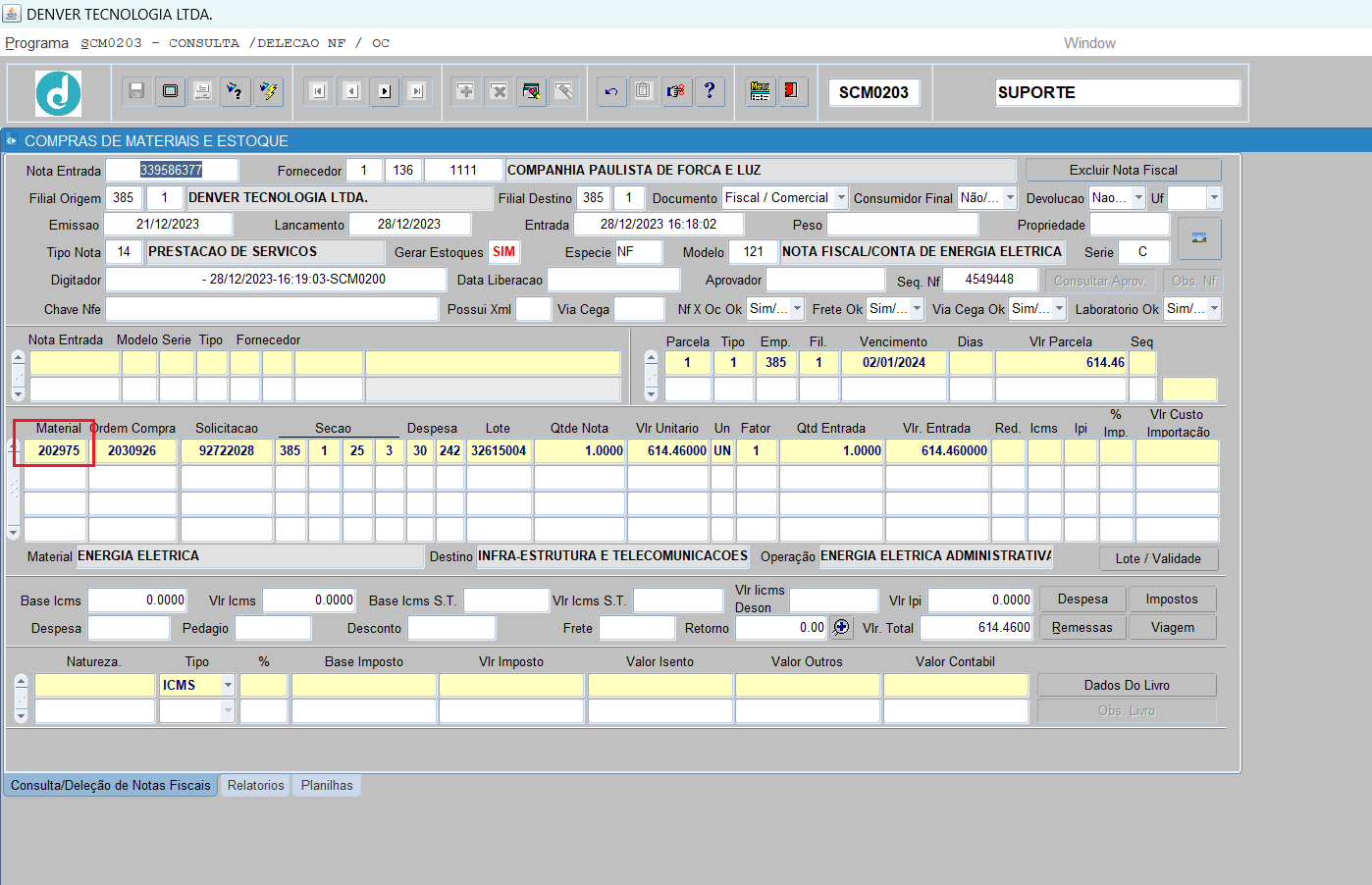Click the Consultar Aprov. button
The width and height of the screenshot is (1372, 885).
coord(1100,281)
